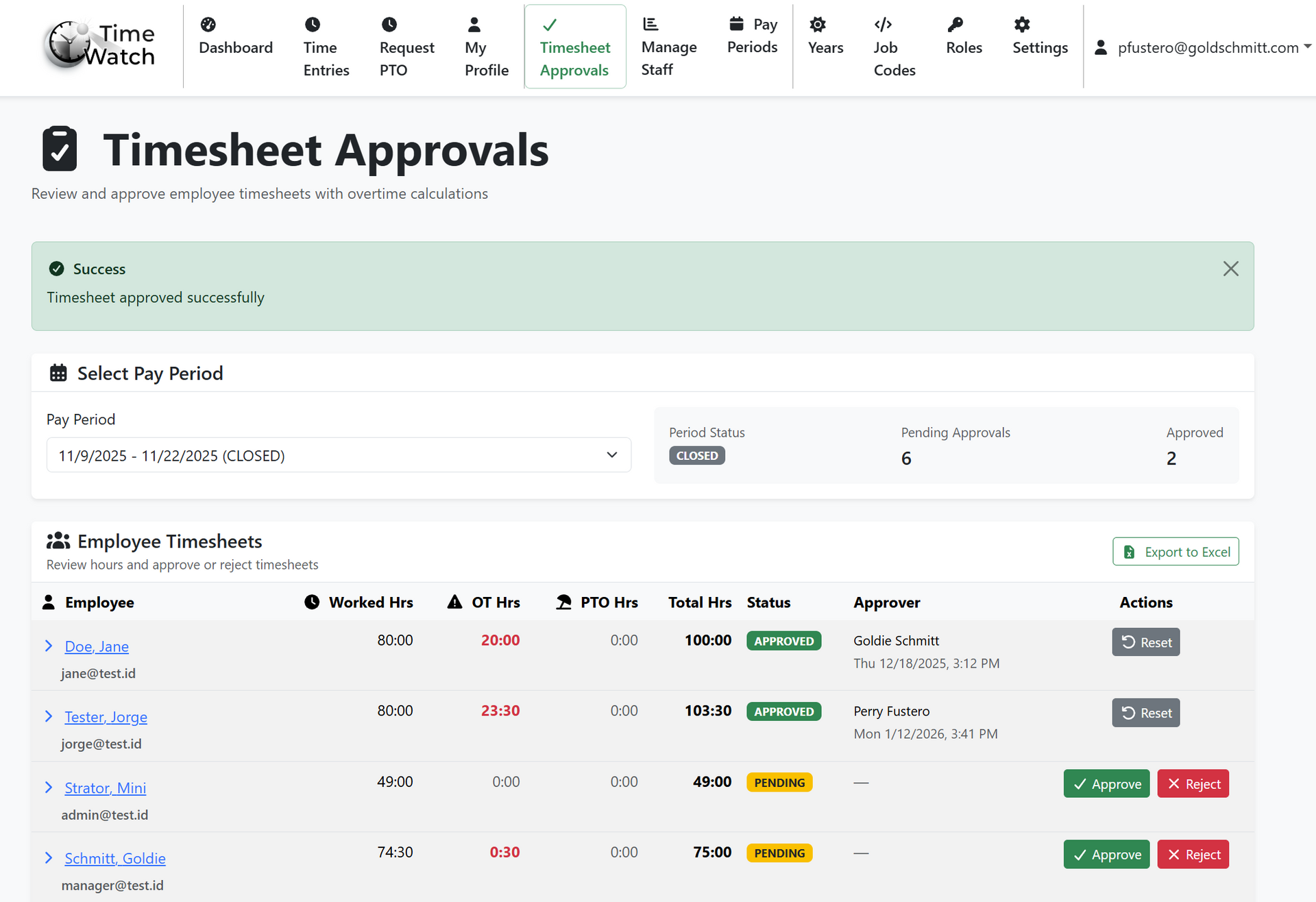Expand the Strator, Mini row chevron
This screenshot has width=1316, height=902.
click(49, 788)
